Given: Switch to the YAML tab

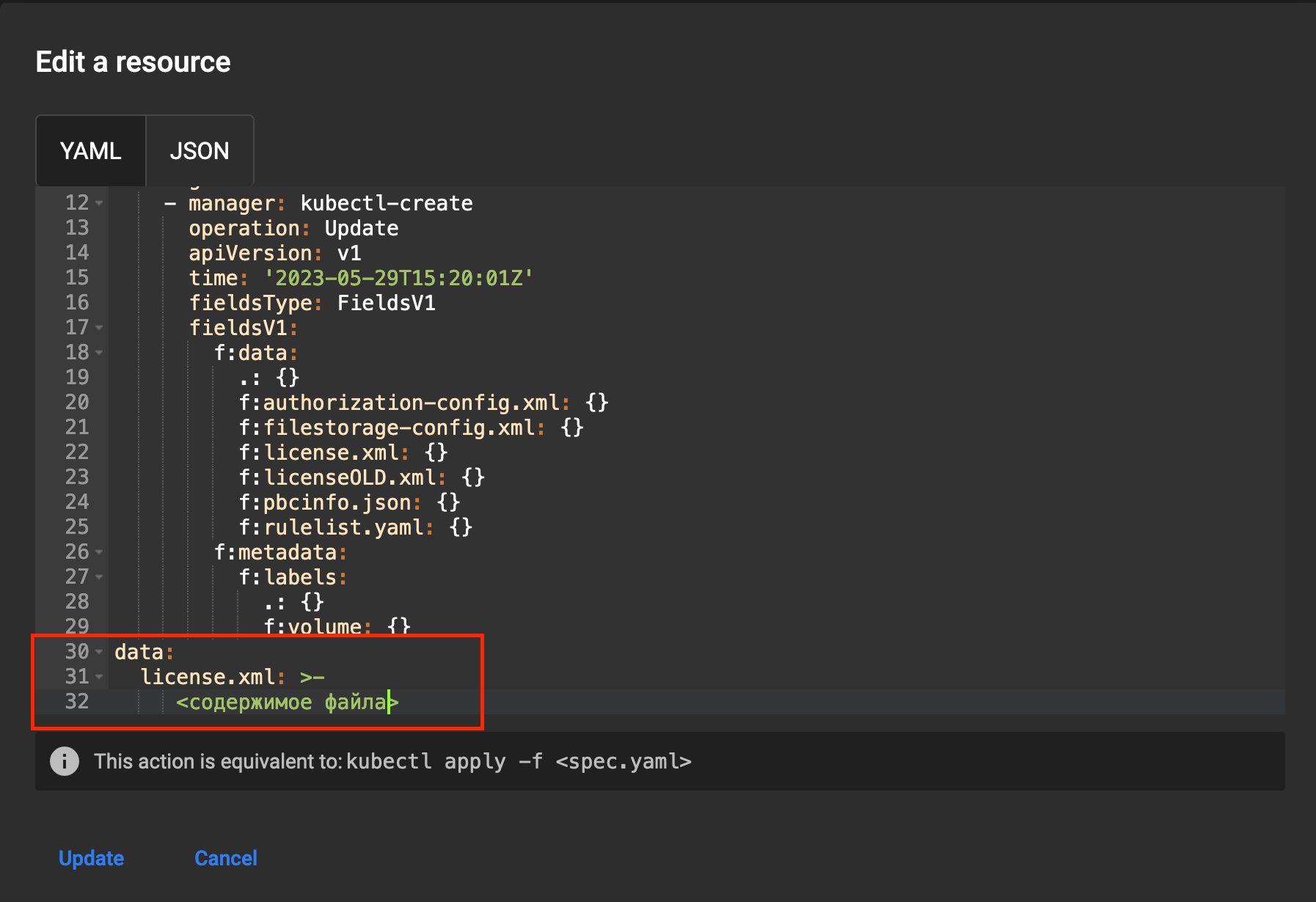Looking at the screenshot, I should click(91, 151).
